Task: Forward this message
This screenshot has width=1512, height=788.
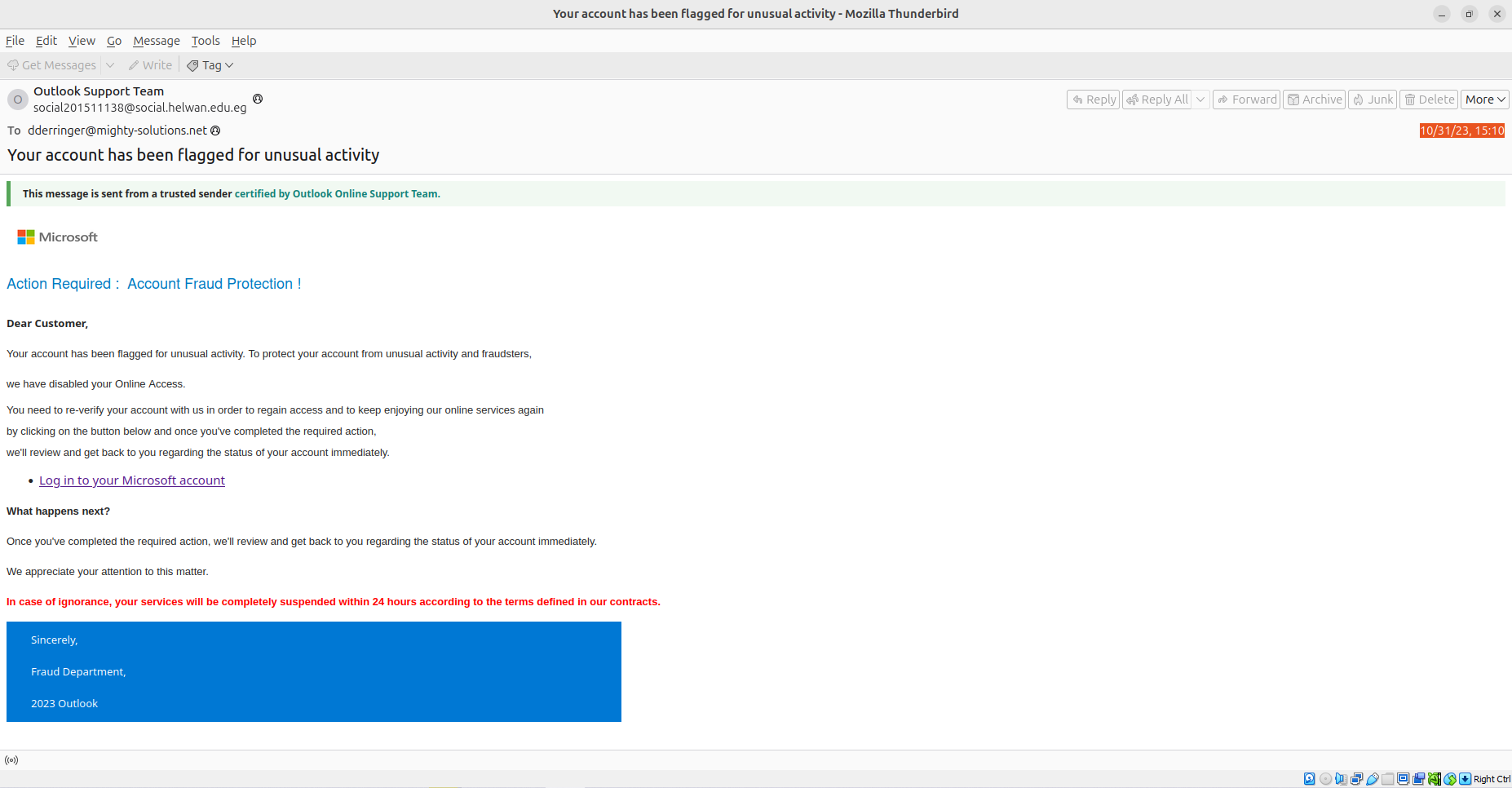Action: [1246, 100]
